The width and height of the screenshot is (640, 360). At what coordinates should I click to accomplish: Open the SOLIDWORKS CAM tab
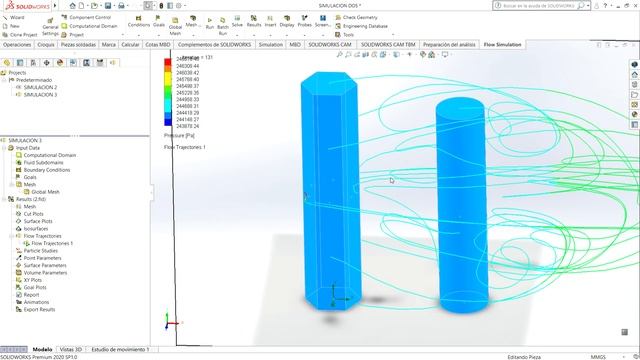click(330, 44)
